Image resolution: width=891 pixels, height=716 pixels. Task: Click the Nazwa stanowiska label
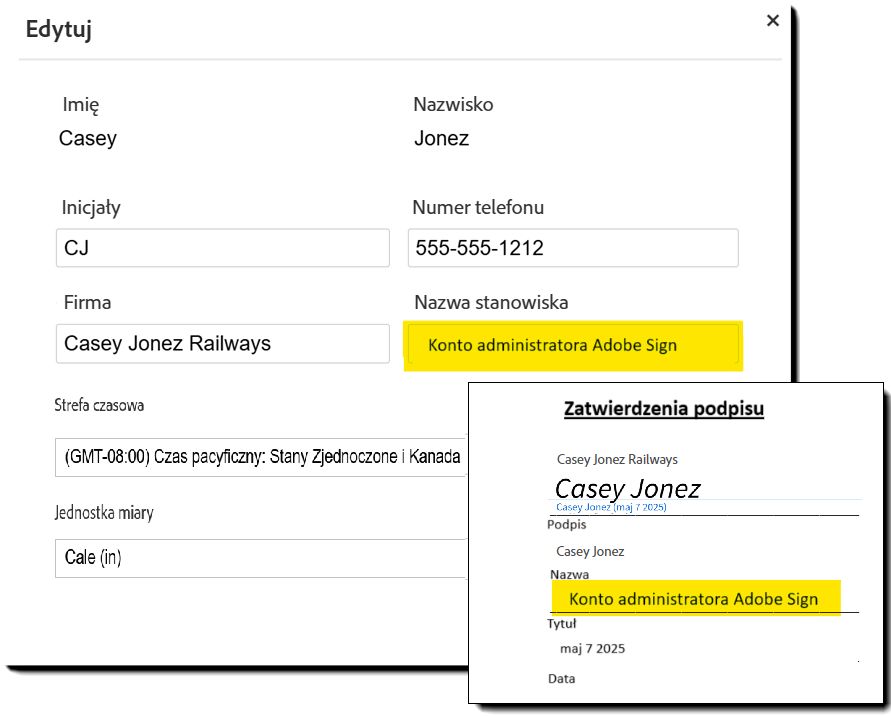(x=491, y=302)
